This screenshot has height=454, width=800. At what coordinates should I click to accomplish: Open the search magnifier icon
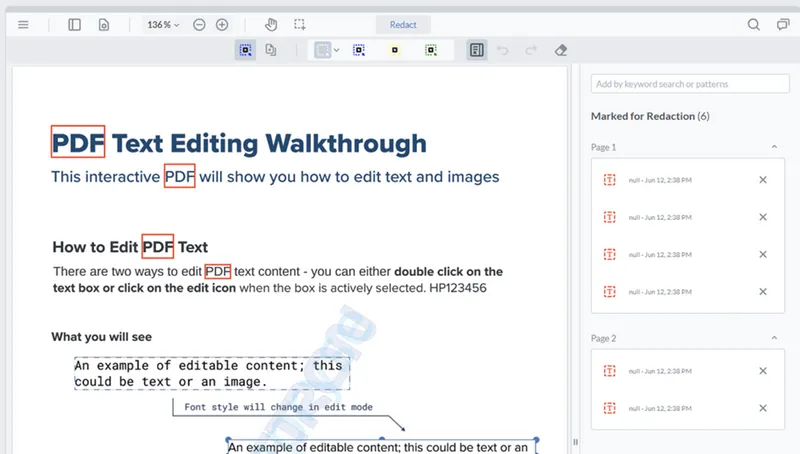coord(754,24)
